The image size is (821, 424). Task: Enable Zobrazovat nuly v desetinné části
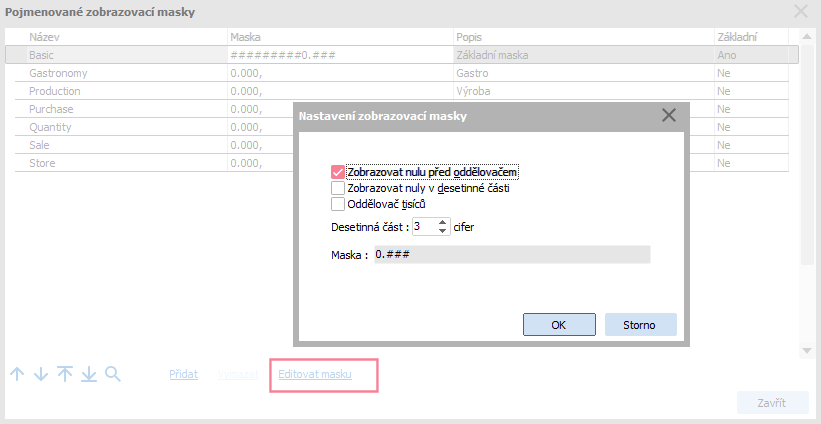coord(337,188)
